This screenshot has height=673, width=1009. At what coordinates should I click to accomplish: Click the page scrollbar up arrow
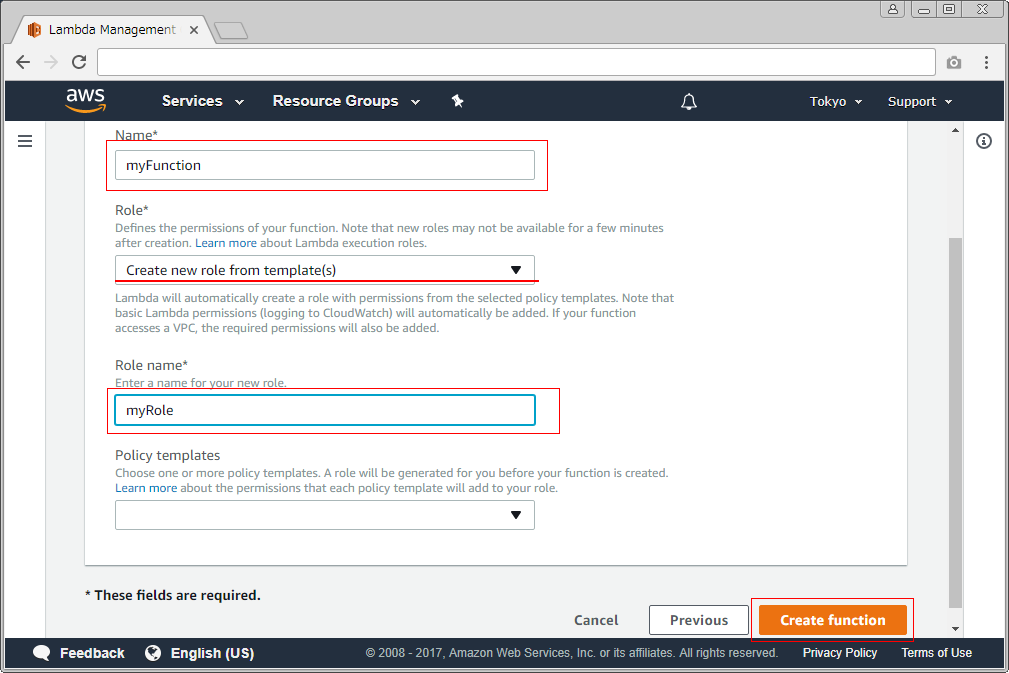tap(956, 131)
